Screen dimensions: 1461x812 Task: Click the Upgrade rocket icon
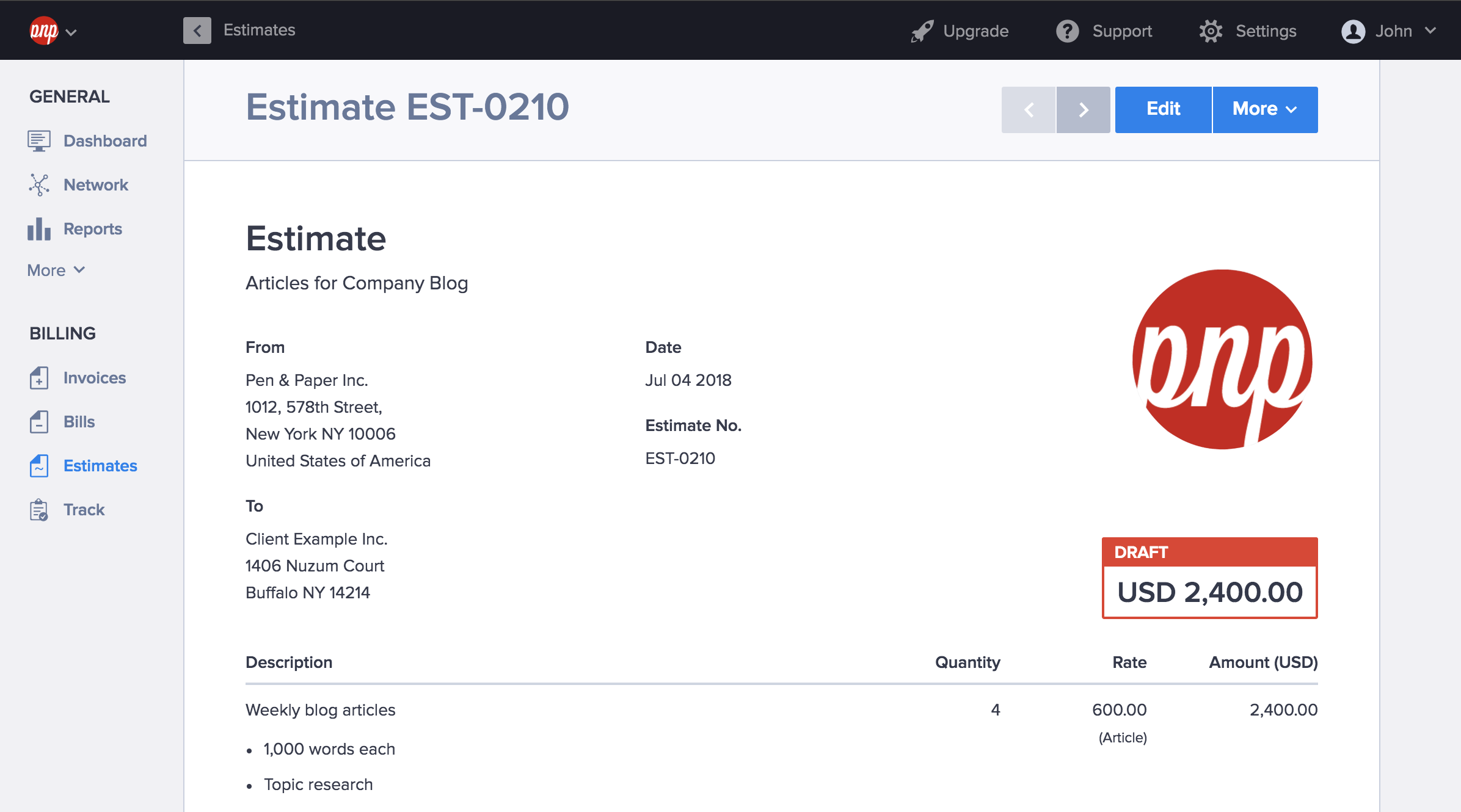(x=922, y=31)
